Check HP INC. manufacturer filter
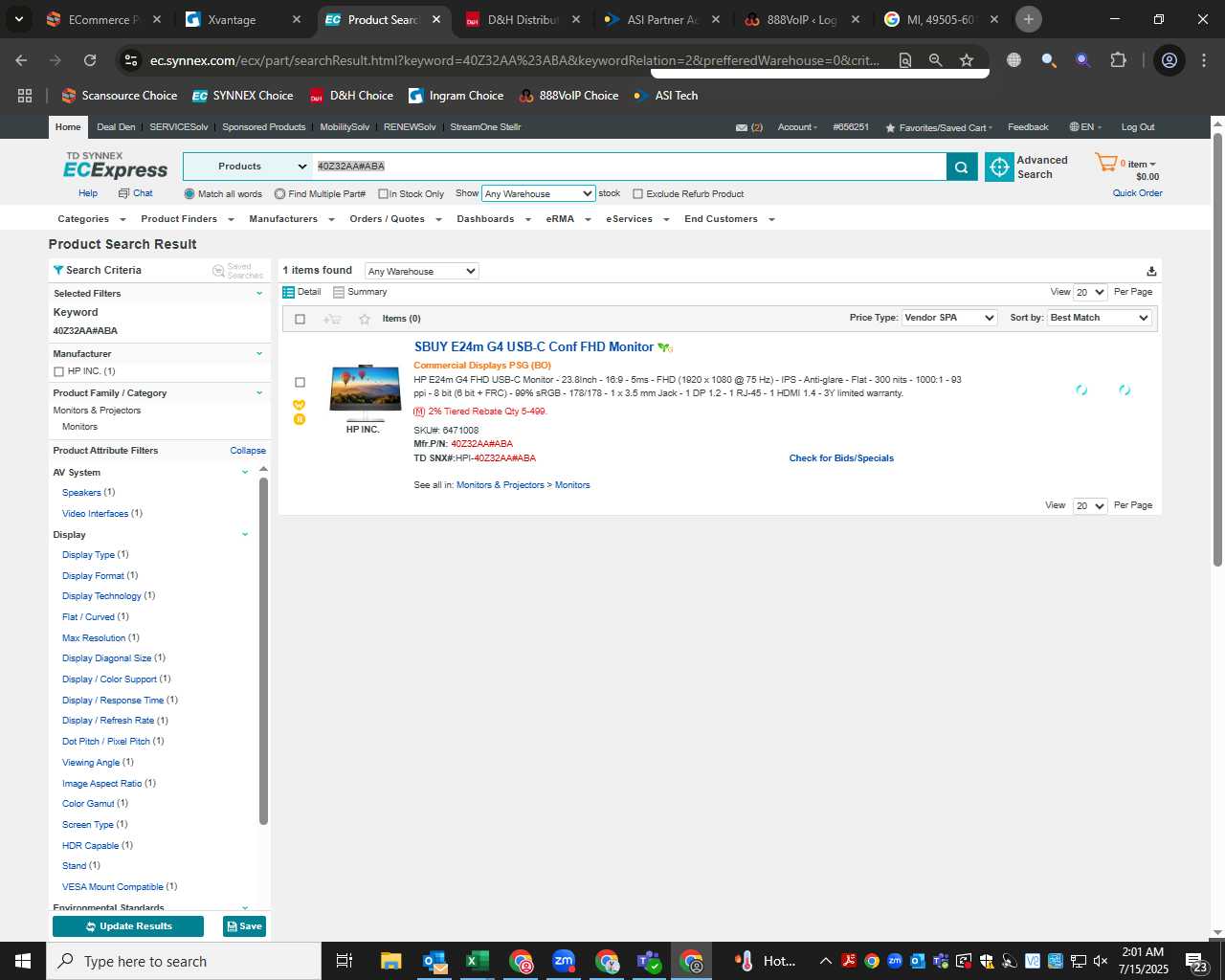1225x980 pixels. click(x=58, y=371)
